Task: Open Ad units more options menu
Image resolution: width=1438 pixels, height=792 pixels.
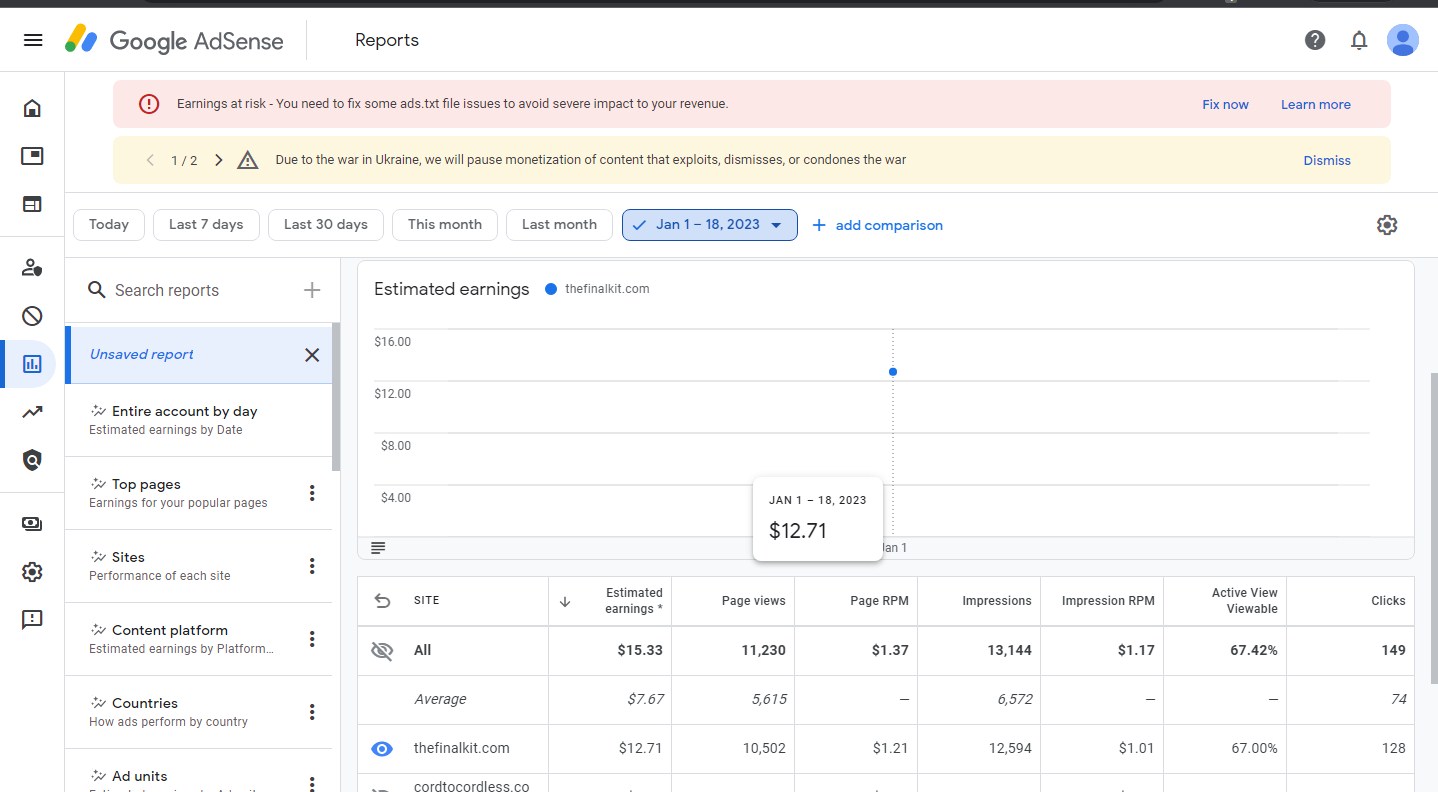Action: point(312,783)
